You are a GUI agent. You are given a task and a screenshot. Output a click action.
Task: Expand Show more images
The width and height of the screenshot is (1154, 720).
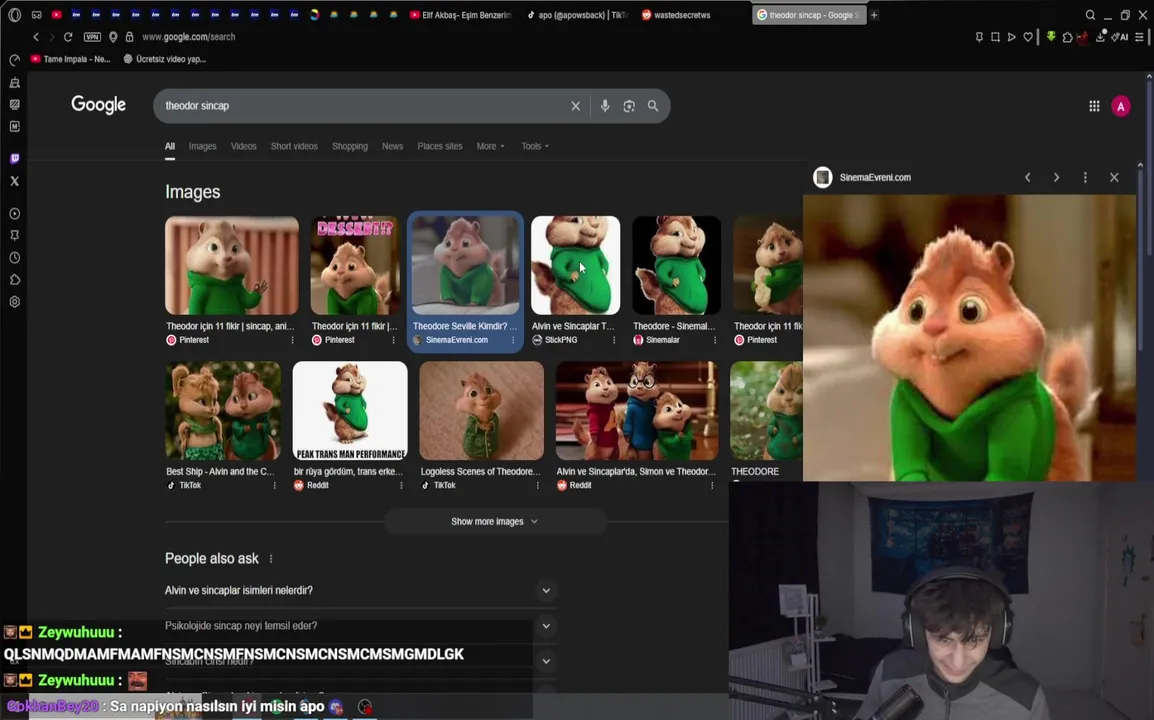495,522
